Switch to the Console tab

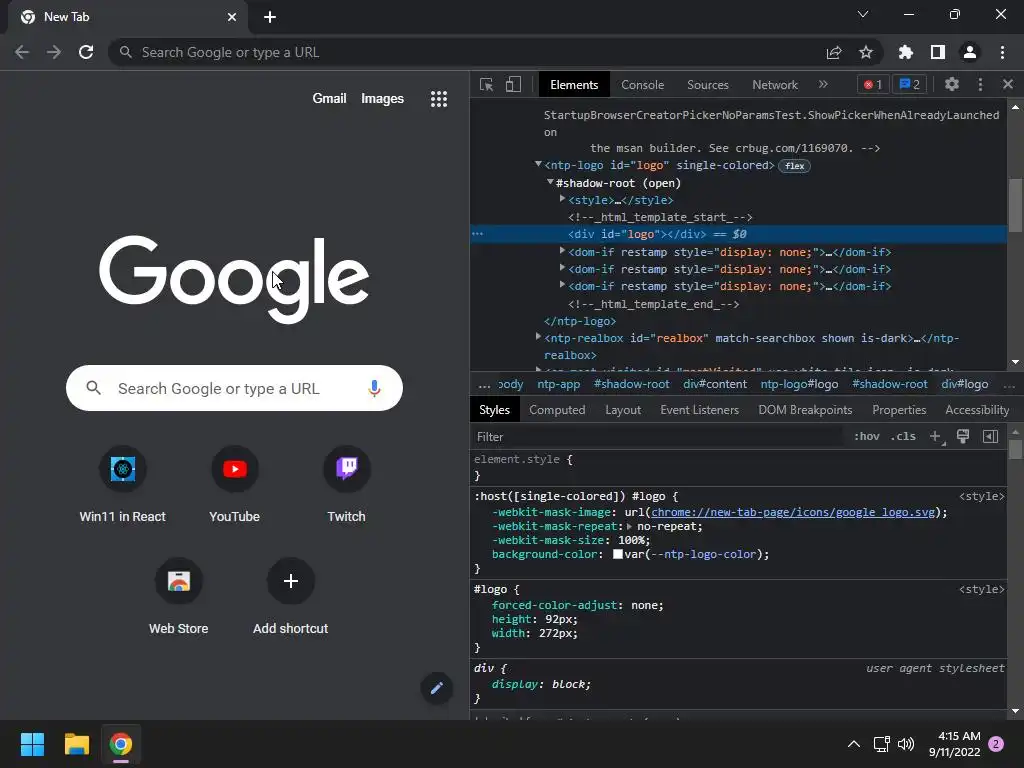coord(643,85)
